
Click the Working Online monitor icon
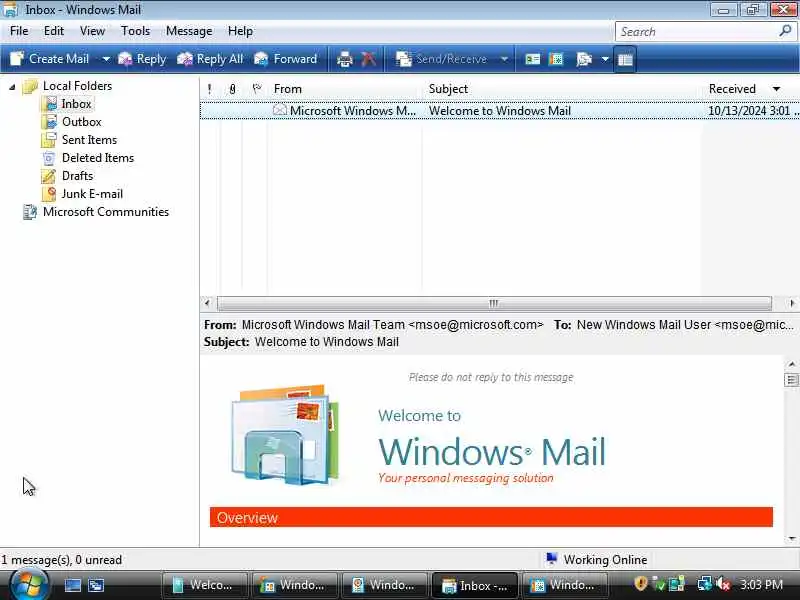tap(551, 559)
